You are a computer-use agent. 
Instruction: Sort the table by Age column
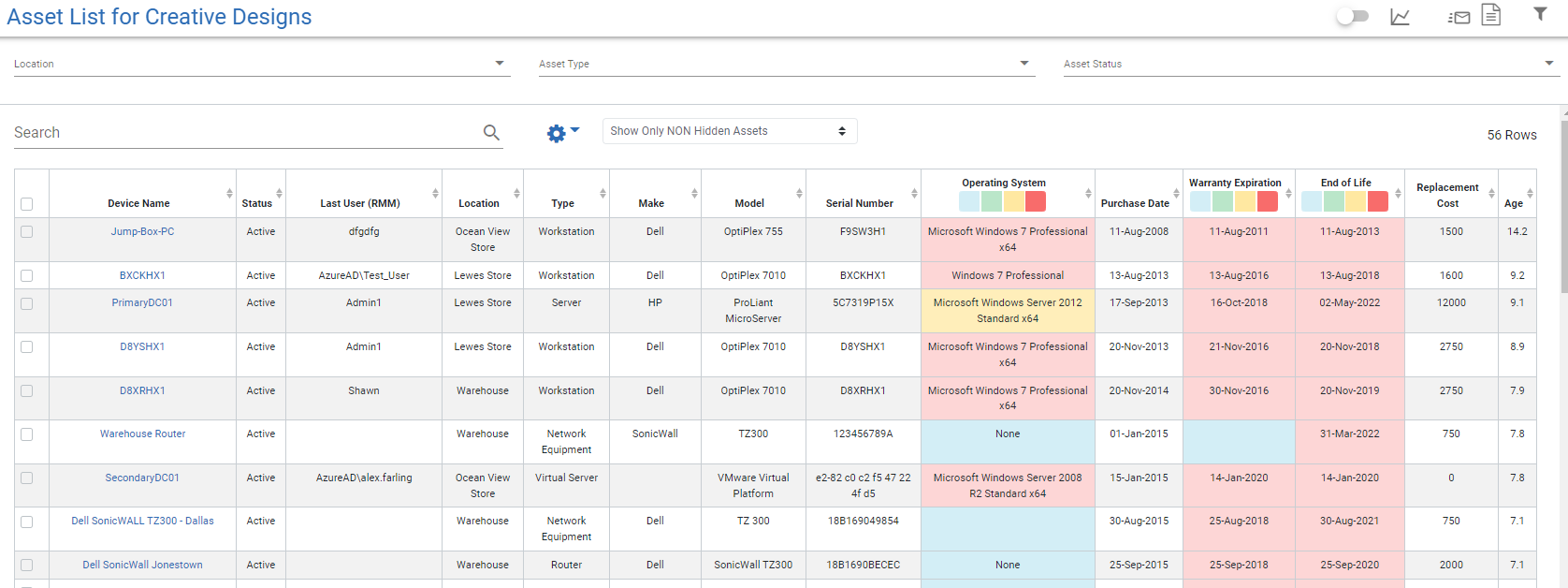[x=1530, y=194]
